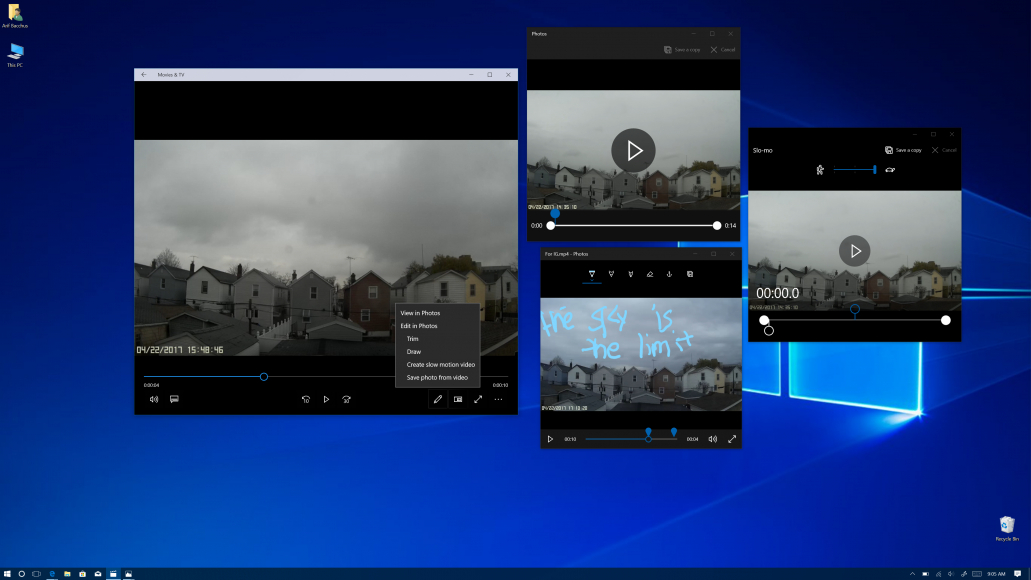Click Save a copy in Slo-mo window
The height and width of the screenshot is (580, 1031).
point(903,151)
